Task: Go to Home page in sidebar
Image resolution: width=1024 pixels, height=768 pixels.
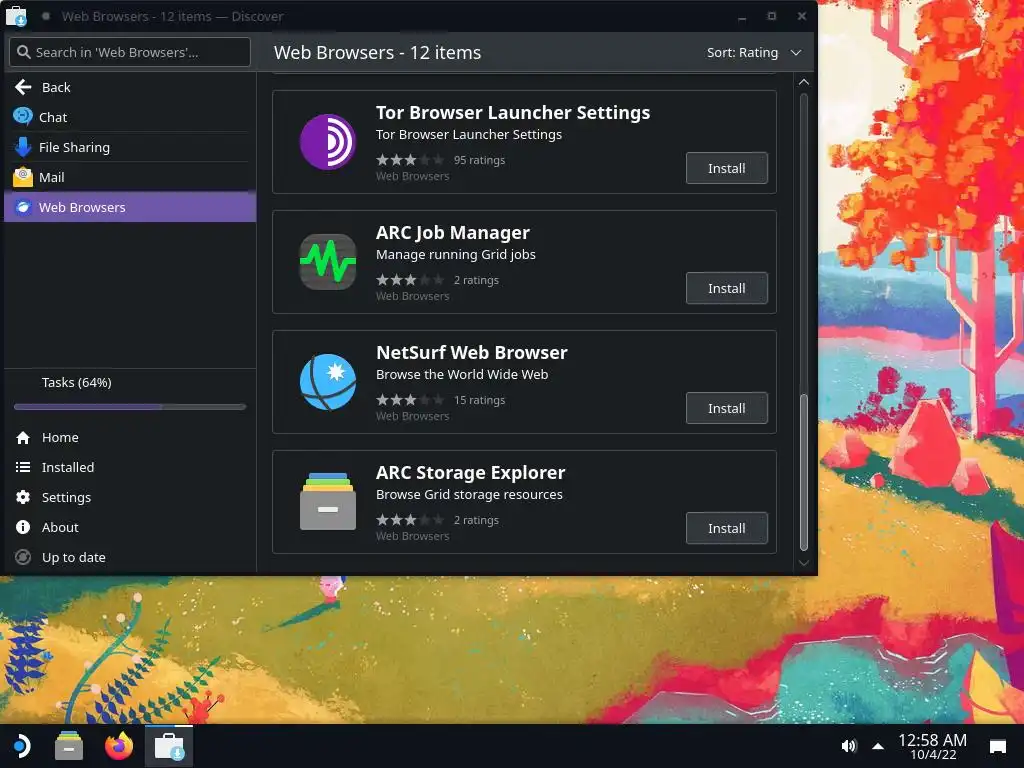Action: (x=129, y=438)
